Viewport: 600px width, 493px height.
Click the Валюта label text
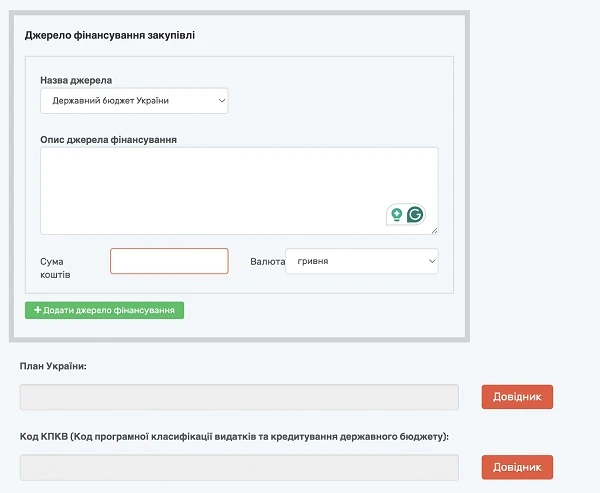pos(267,262)
